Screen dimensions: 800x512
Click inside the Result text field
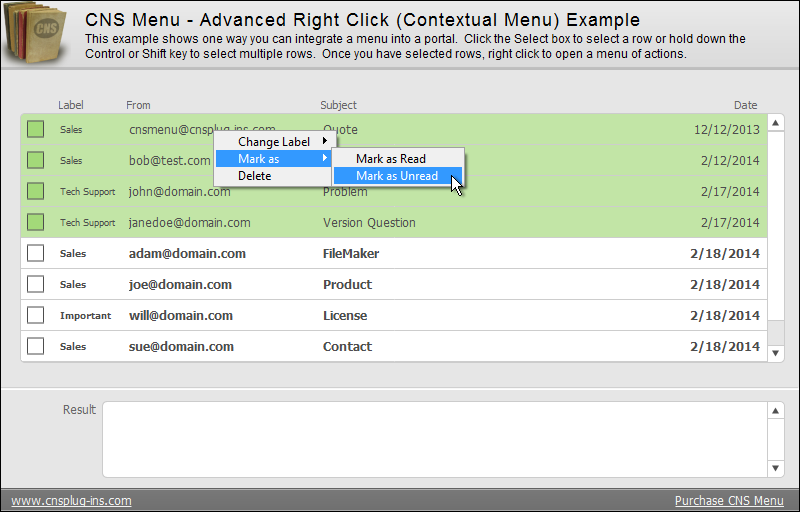[x=435, y=439]
